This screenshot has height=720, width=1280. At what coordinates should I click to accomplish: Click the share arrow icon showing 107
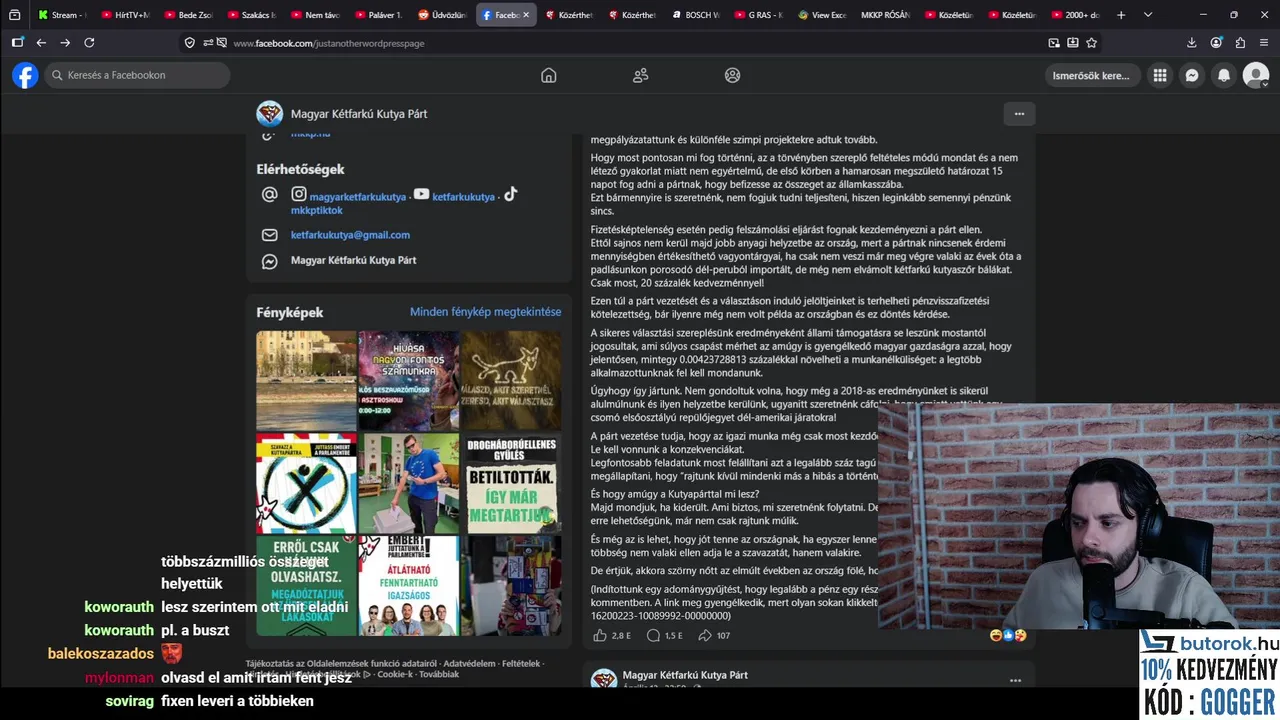pyautogui.click(x=705, y=635)
